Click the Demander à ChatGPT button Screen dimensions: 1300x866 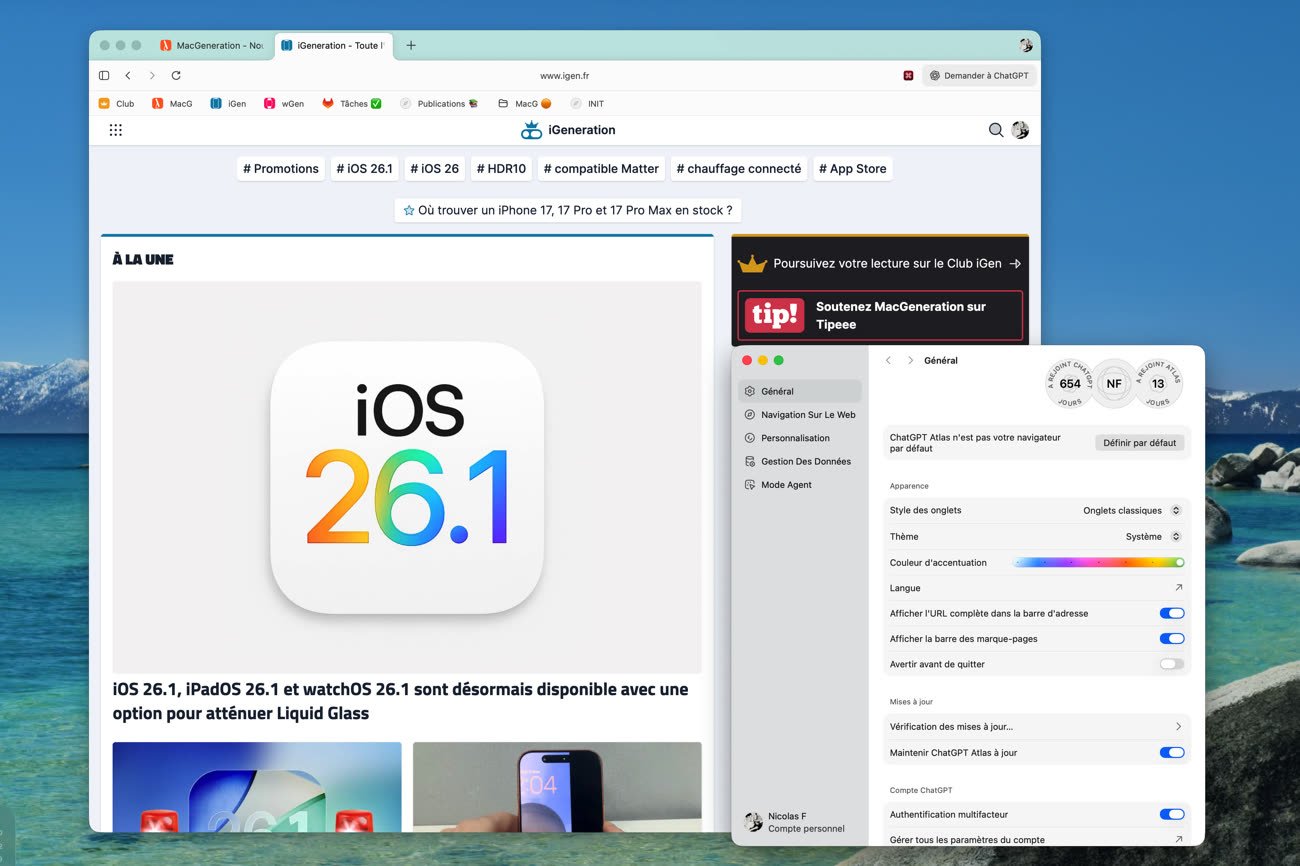[978, 75]
